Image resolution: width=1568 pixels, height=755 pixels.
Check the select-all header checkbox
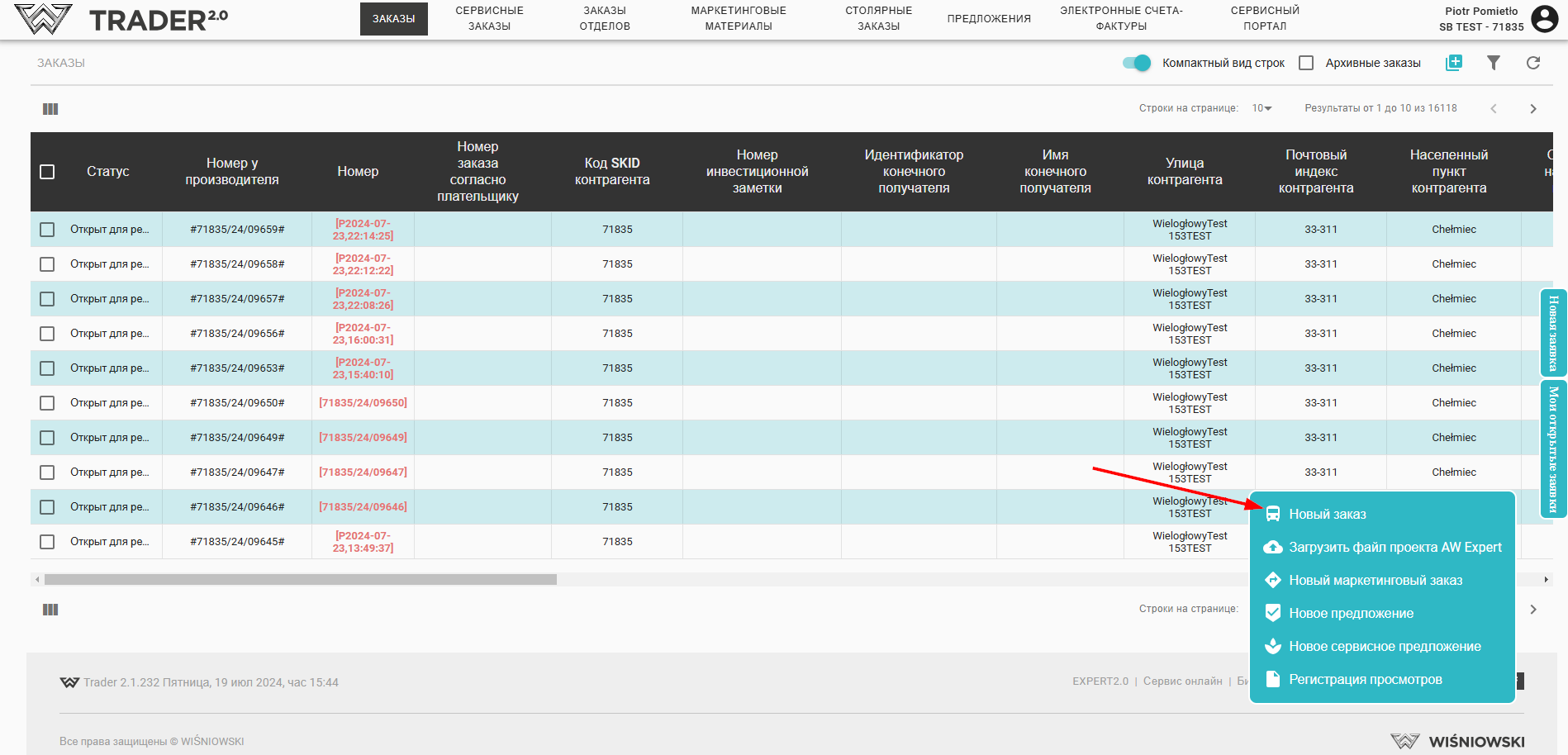[47, 172]
